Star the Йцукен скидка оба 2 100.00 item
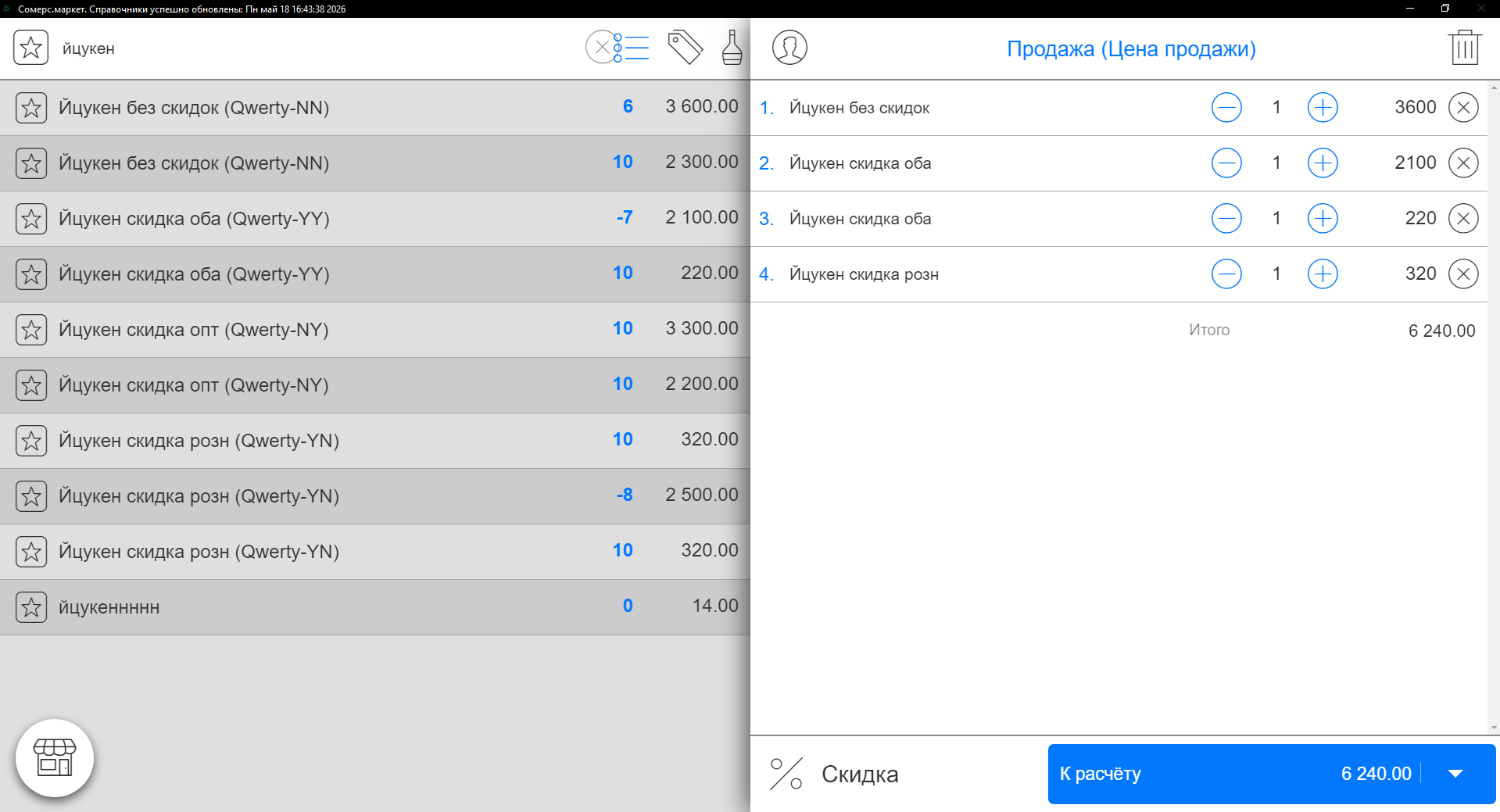Viewport: 1500px width, 812px height. coord(31,219)
